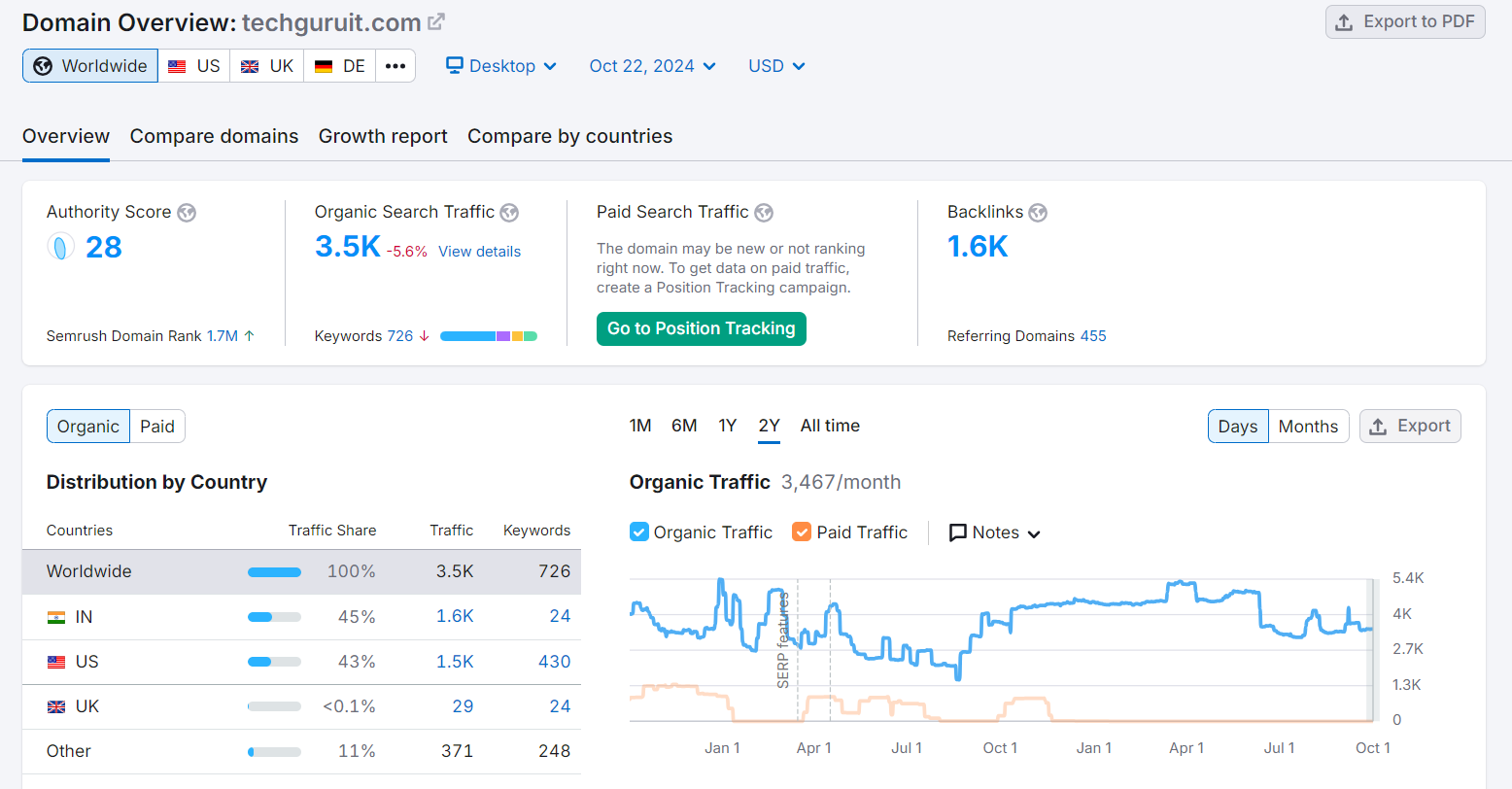Switch chart granularity to Months
The image size is (1512, 789).
tap(1308, 427)
